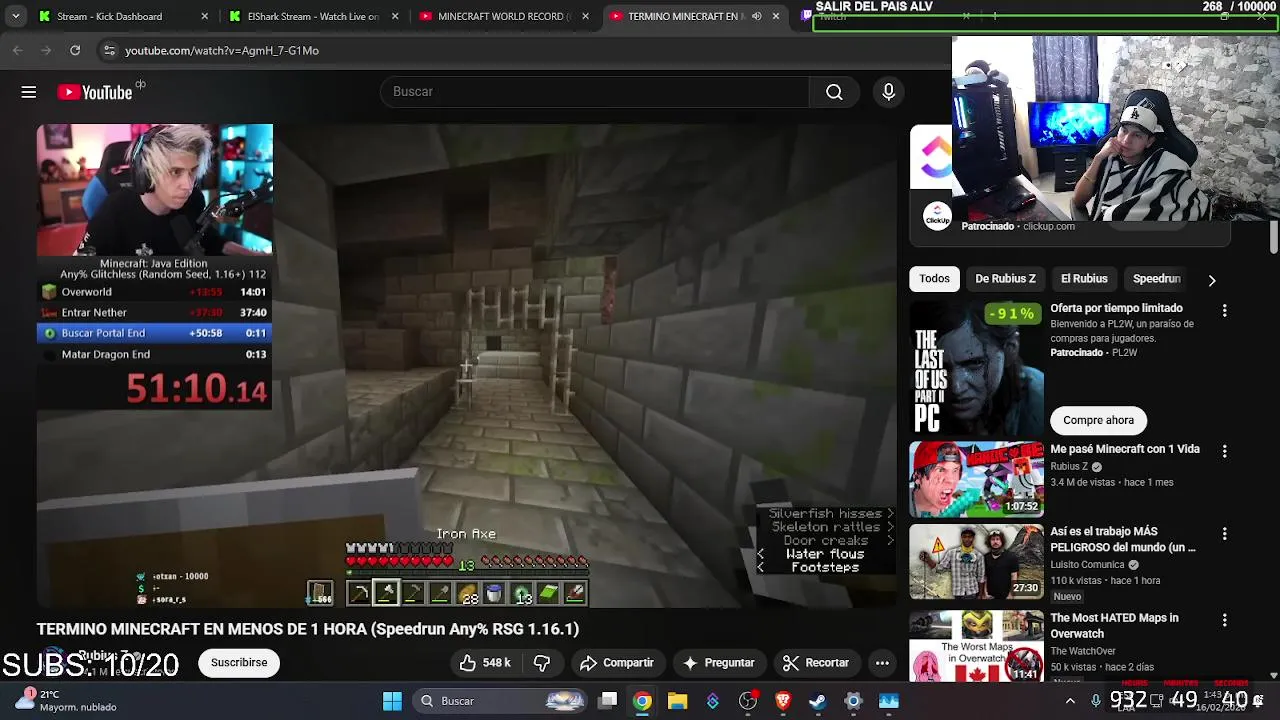Start voice search with the microphone icon
1280x720 pixels.
click(x=888, y=92)
